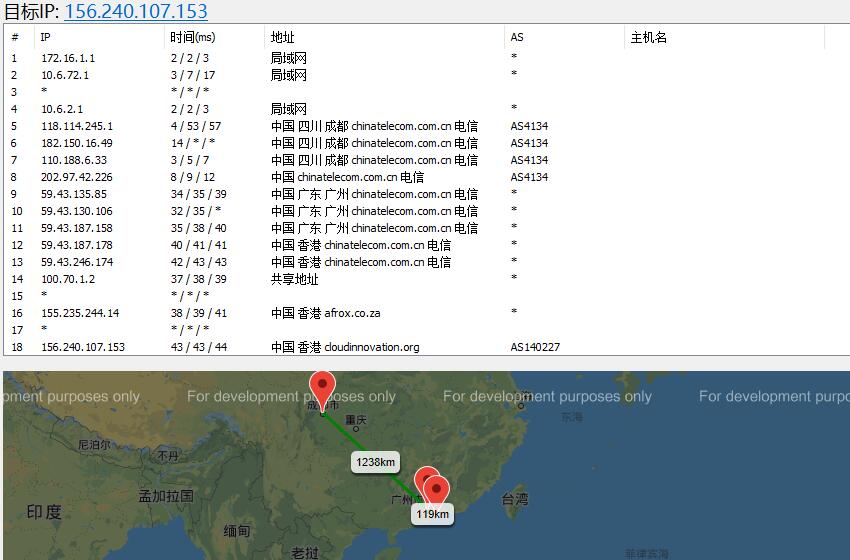Viewport: 850px width, 560px height.
Task: Click the lowest red marker above 119km
Action: click(x=437, y=490)
